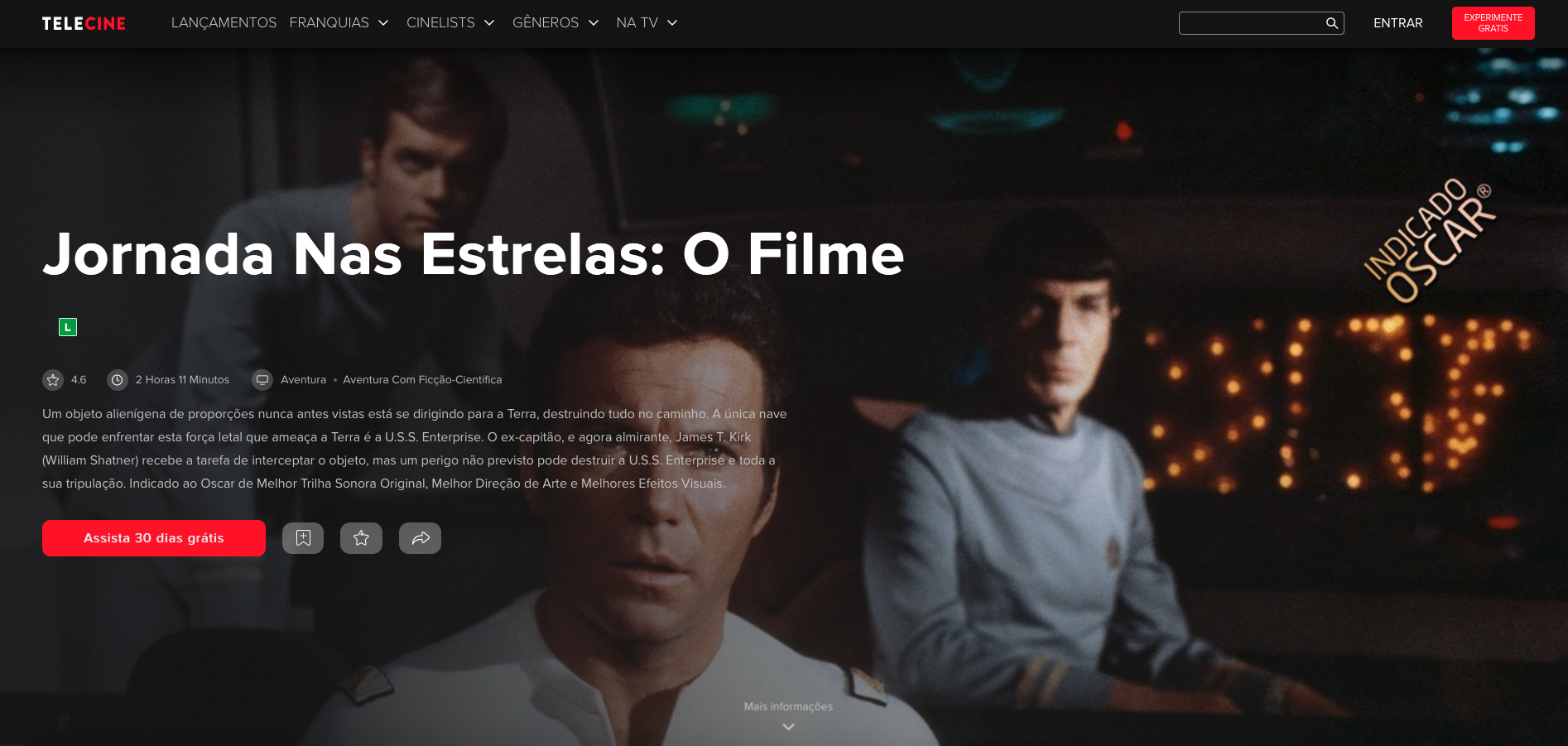Open the Cinelists dropdown

coord(450,23)
